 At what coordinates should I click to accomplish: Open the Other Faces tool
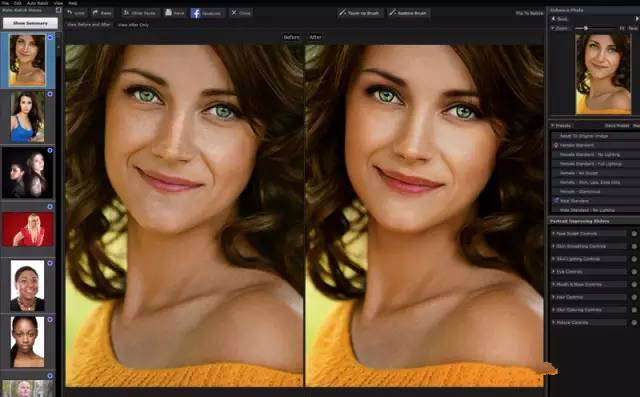[x=140, y=13]
